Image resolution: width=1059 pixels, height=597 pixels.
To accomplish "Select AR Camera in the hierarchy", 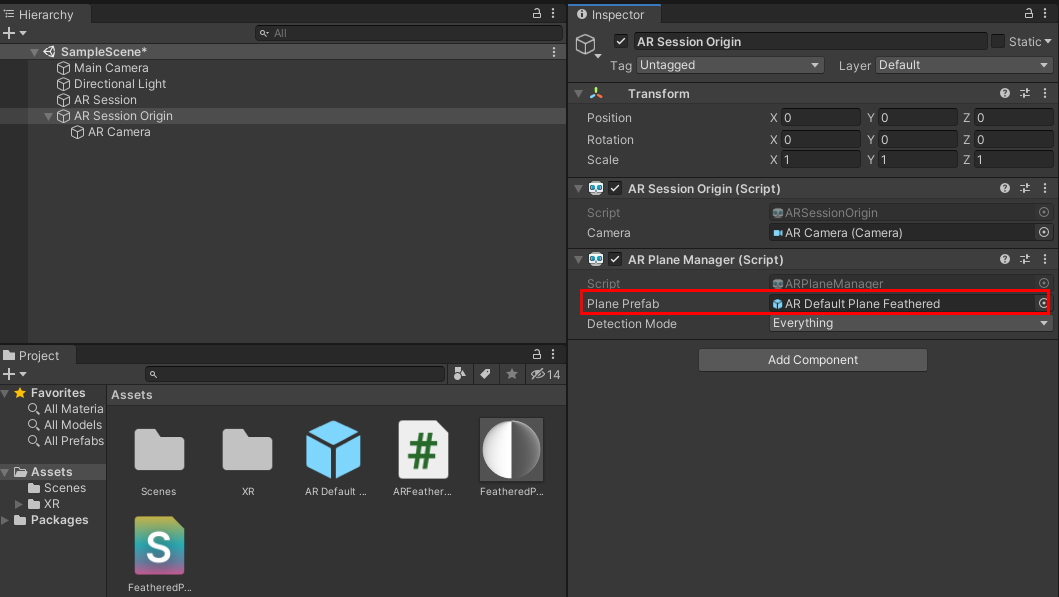I will coord(118,132).
